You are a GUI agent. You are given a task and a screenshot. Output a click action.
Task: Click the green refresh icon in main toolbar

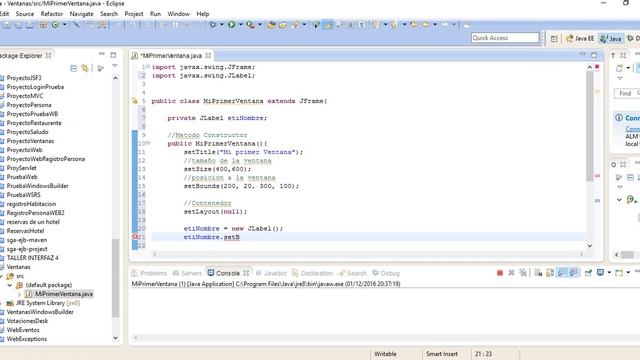click(55, 25)
